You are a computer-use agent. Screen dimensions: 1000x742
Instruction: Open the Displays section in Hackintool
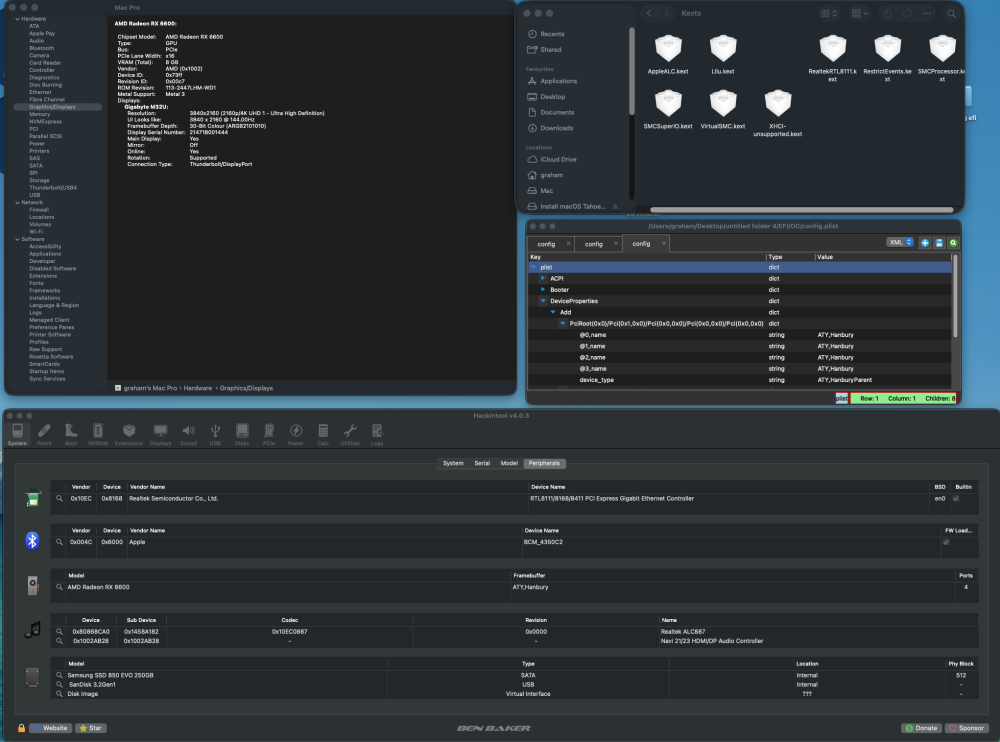160,434
